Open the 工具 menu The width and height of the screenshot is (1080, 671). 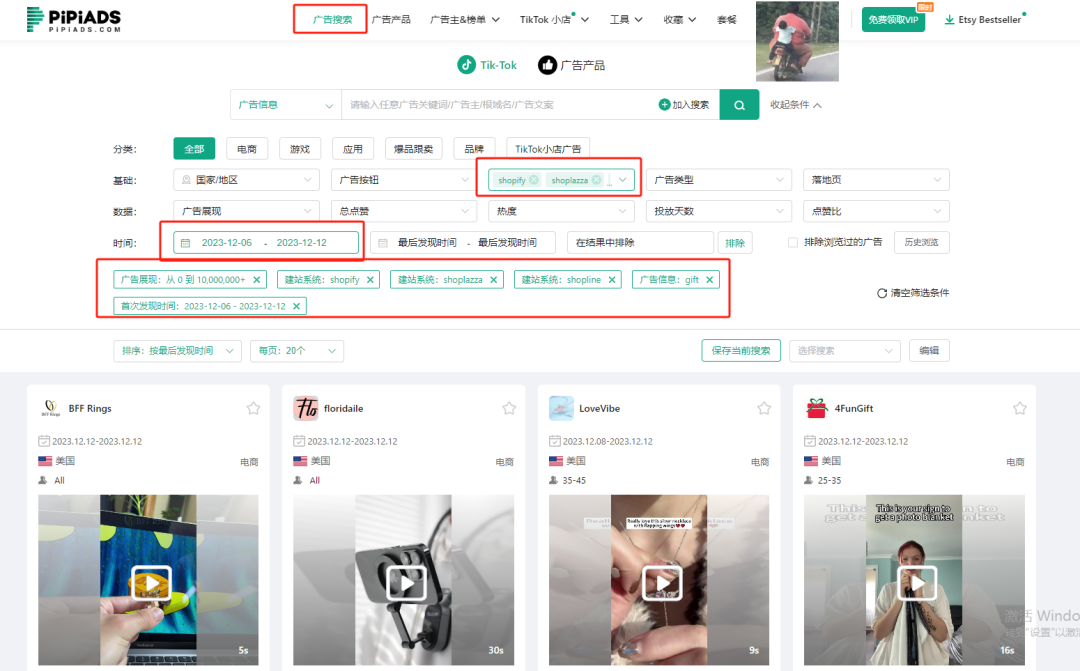(x=626, y=19)
